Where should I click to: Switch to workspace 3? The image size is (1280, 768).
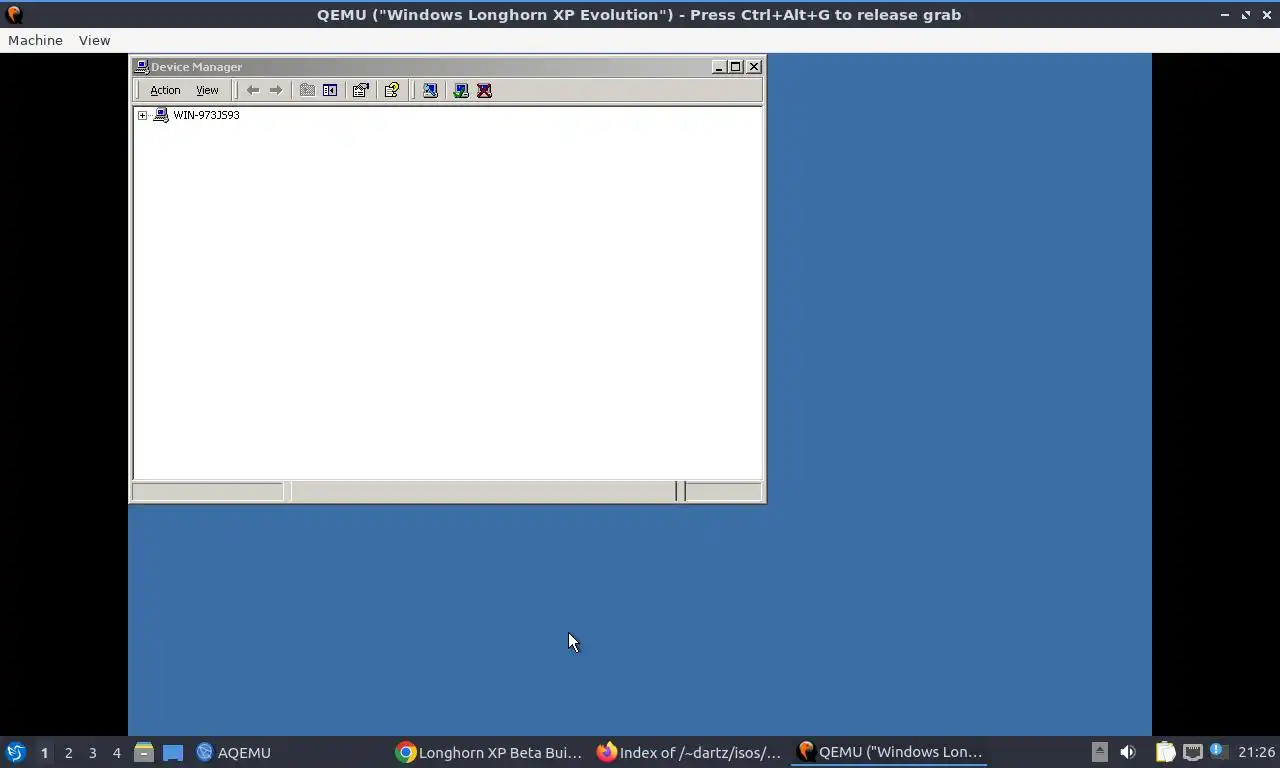point(92,752)
